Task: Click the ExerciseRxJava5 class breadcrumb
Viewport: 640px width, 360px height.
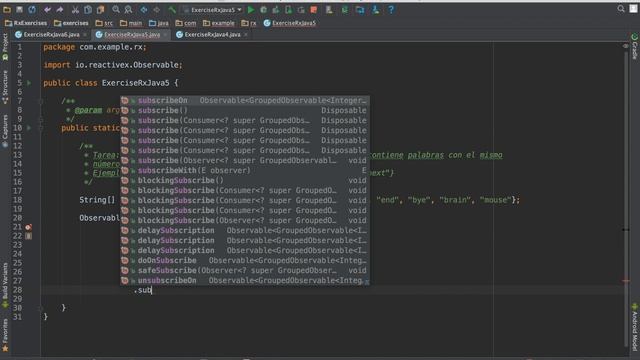Action: pos(290,23)
